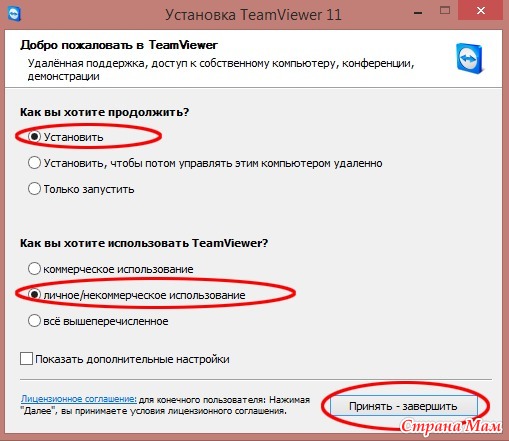Viewport: 509px width, 441px height.
Task: Click the "Страна Мам" watermark
Action: tap(451, 426)
